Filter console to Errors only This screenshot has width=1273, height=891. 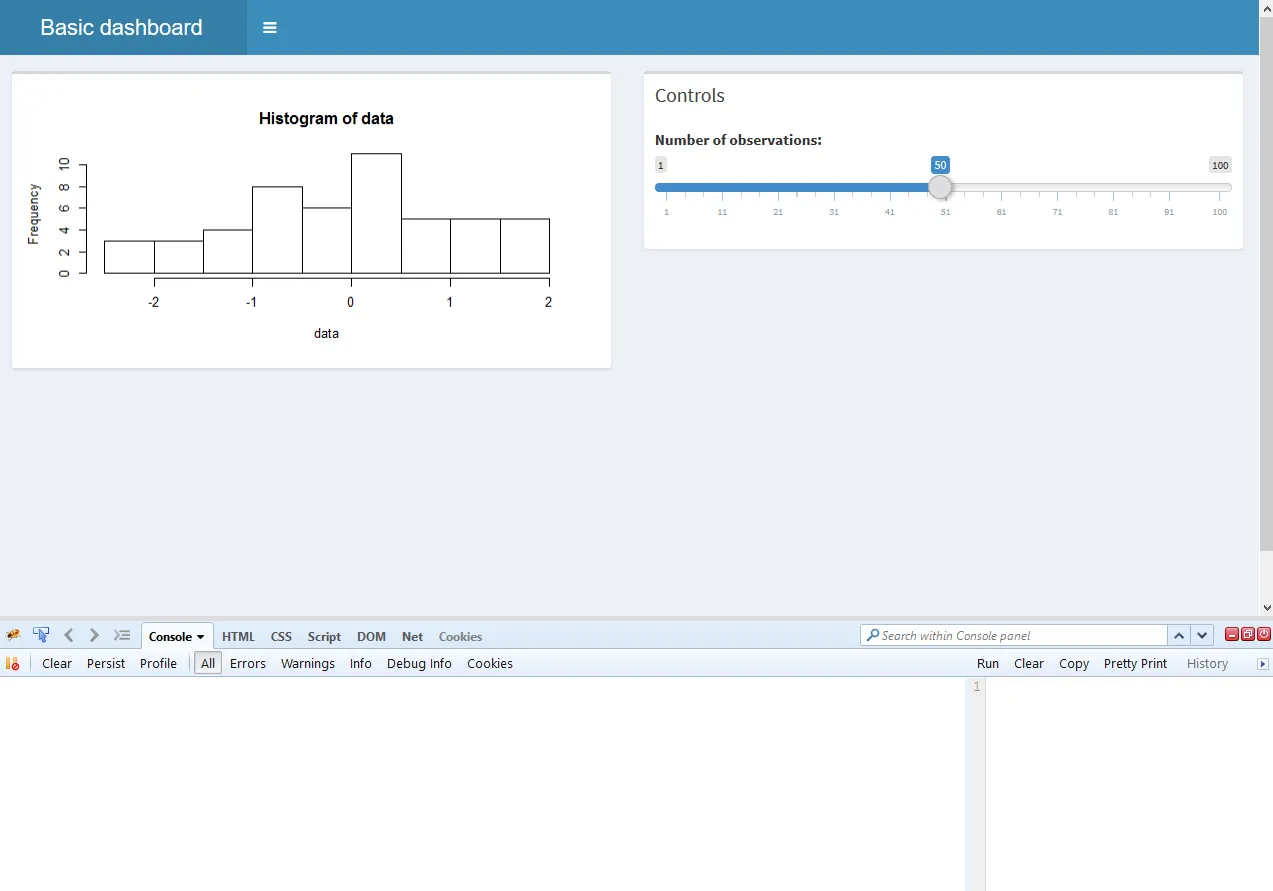(x=248, y=663)
